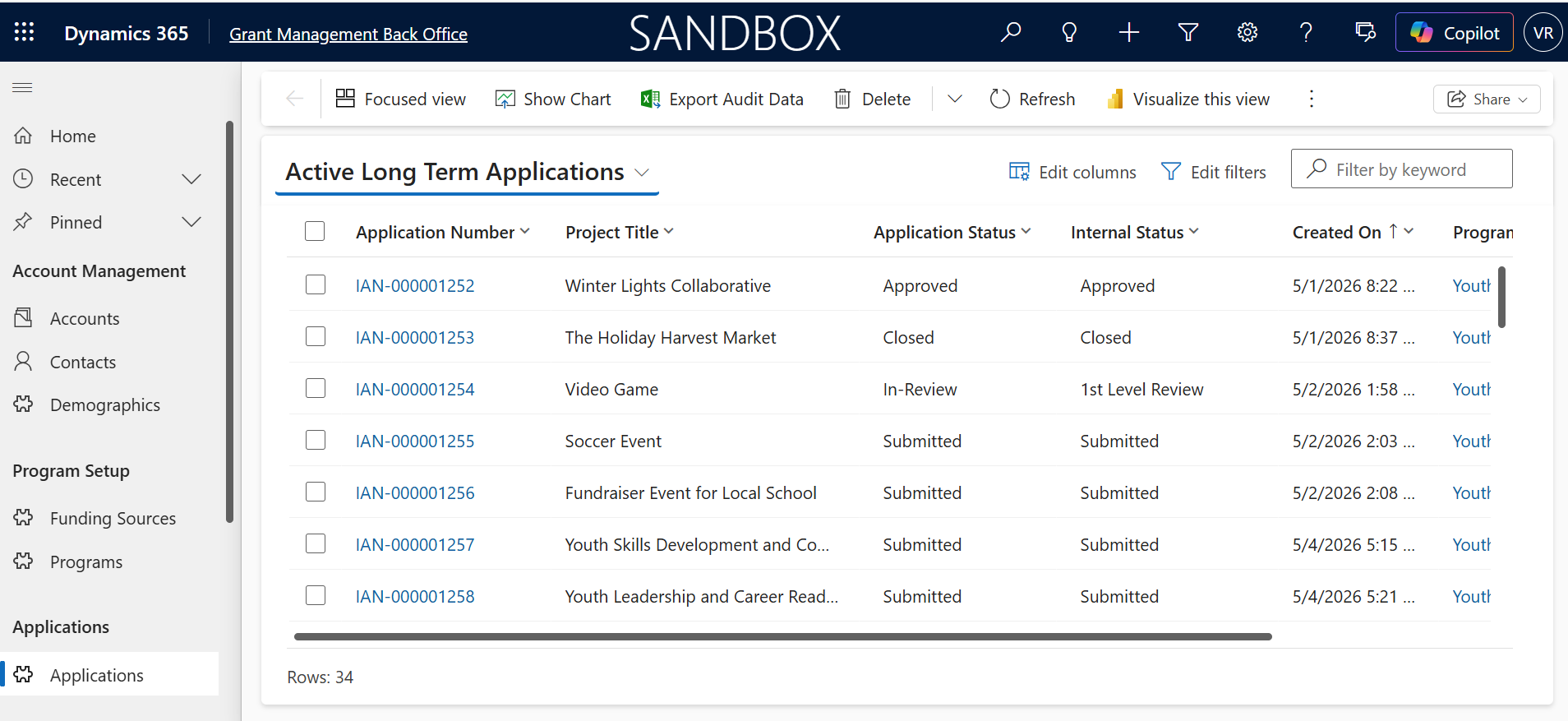
Task: Expand the Pinned section chevron
Action: (x=191, y=221)
